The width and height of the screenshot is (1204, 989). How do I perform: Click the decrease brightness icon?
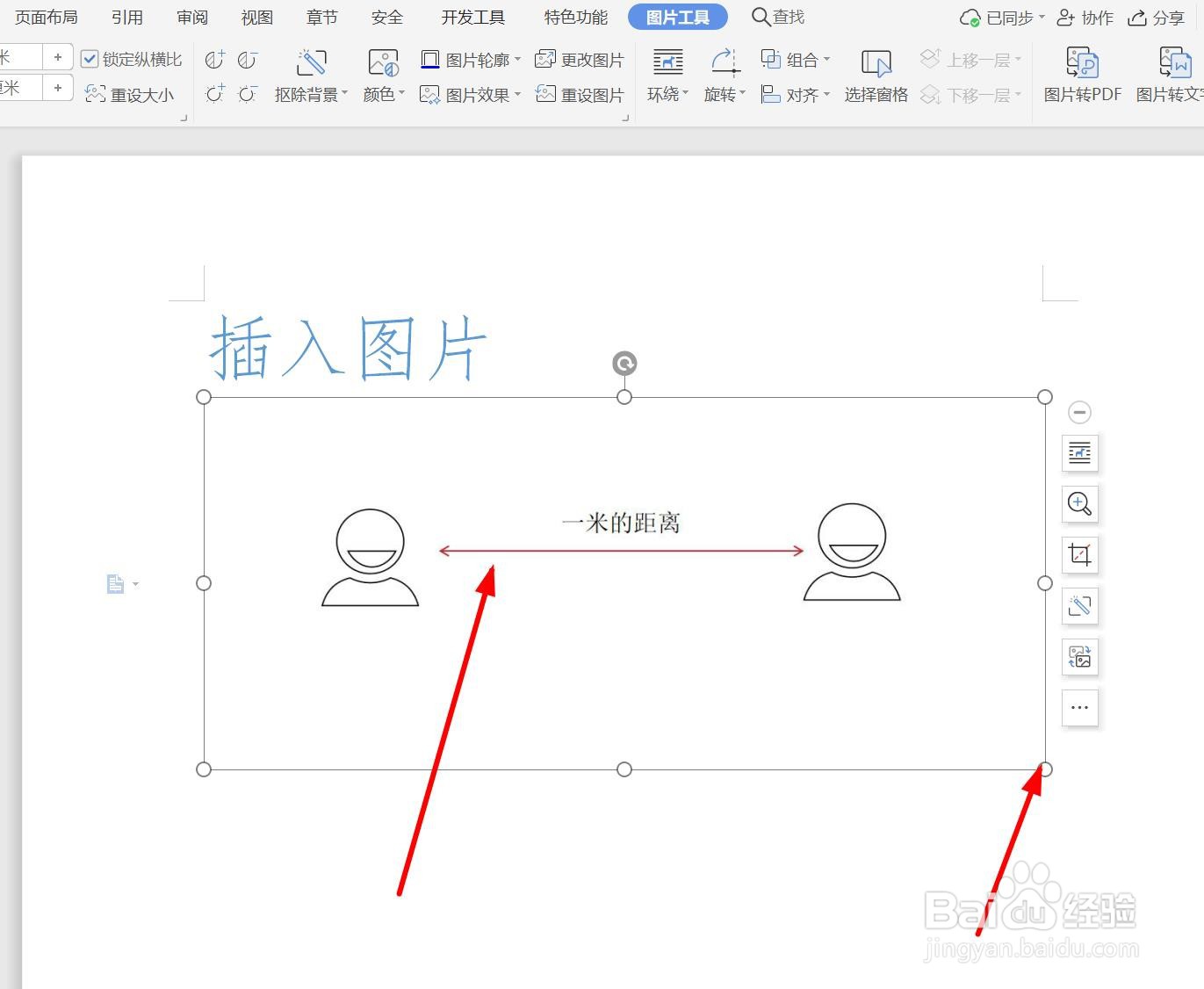248,93
